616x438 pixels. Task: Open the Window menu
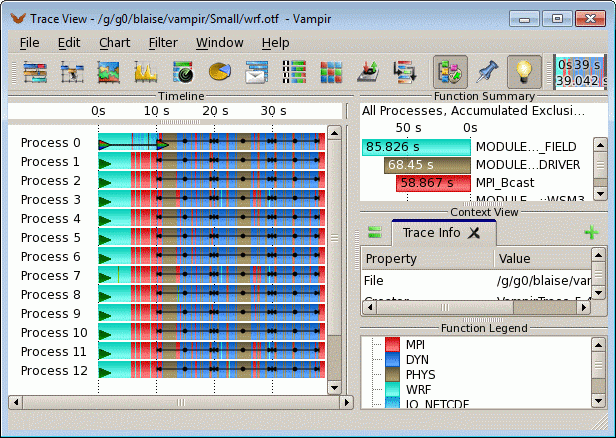(x=220, y=42)
